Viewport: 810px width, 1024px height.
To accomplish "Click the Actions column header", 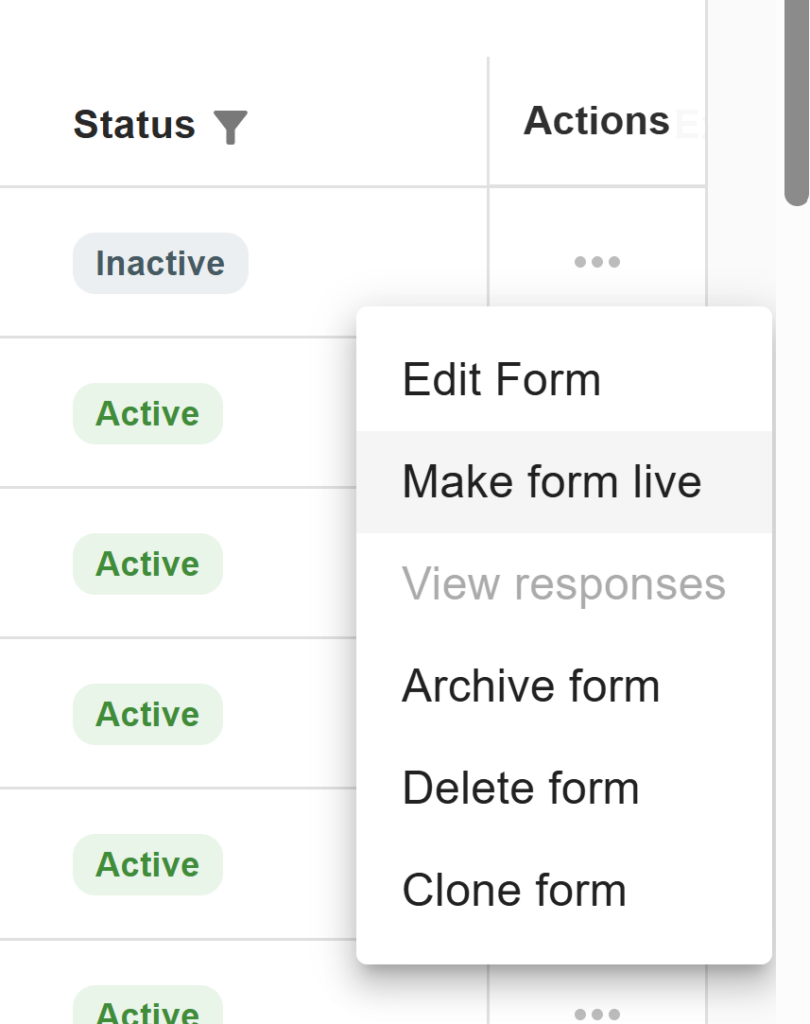I will 596,121.
